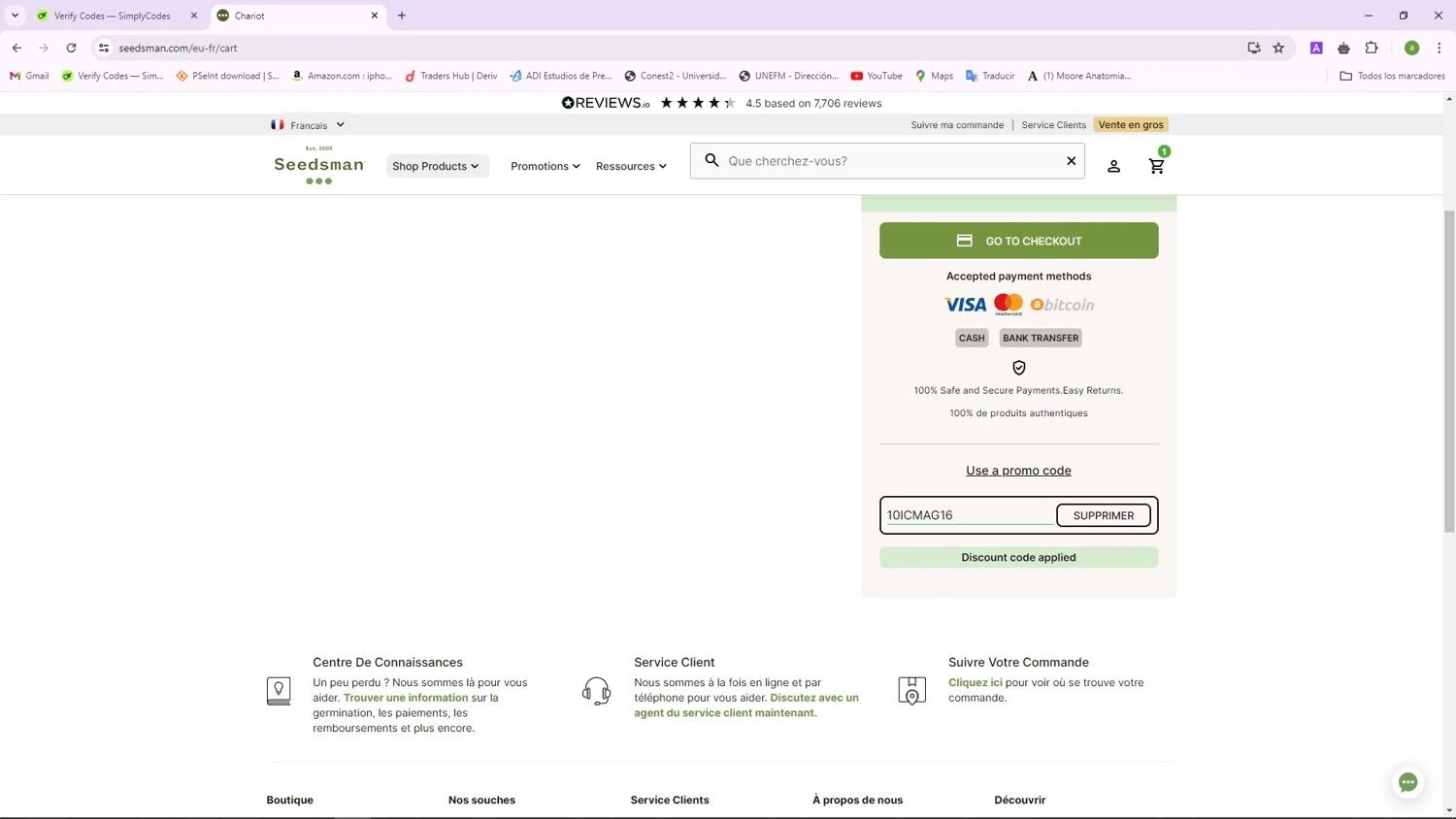Open the UNEFM Dirección bookmark
This screenshot has height=819, width=1456.
pos(788,76)
